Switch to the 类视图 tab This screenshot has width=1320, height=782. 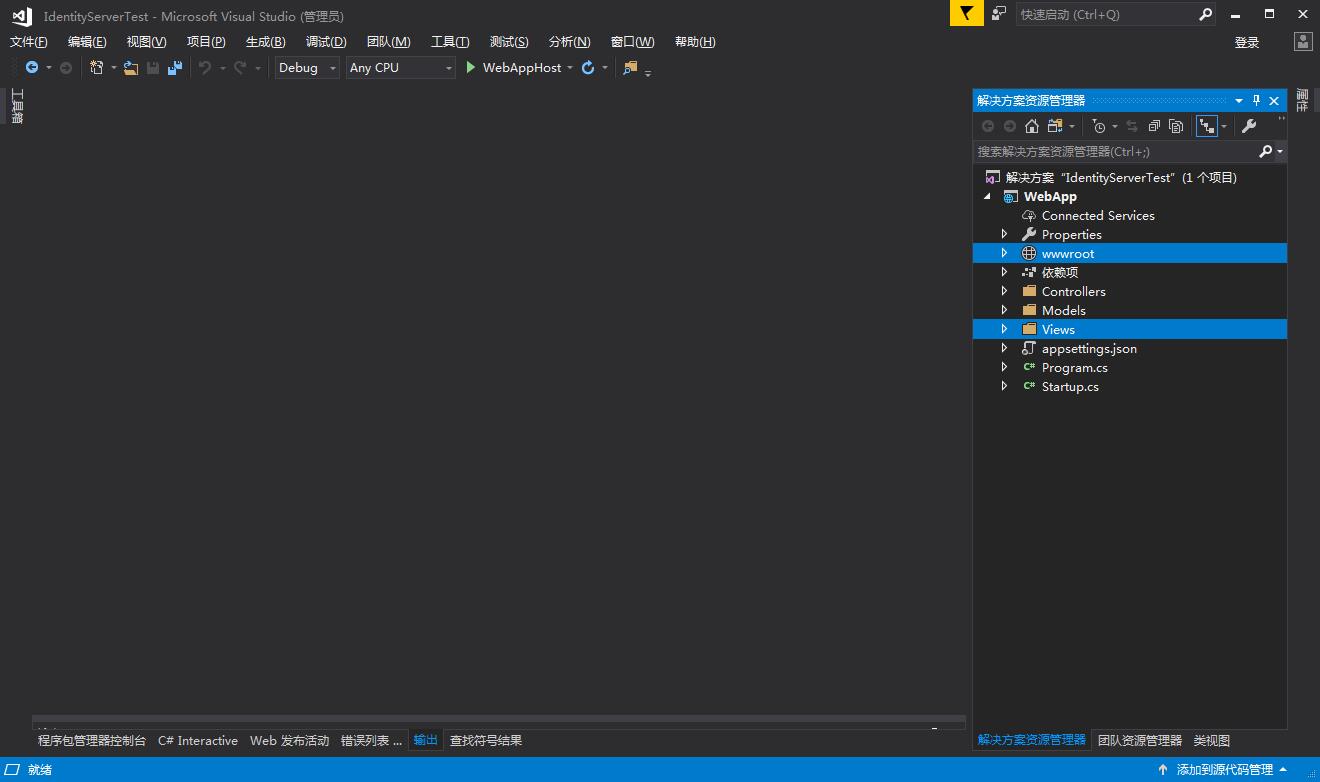pos(1212,741)
